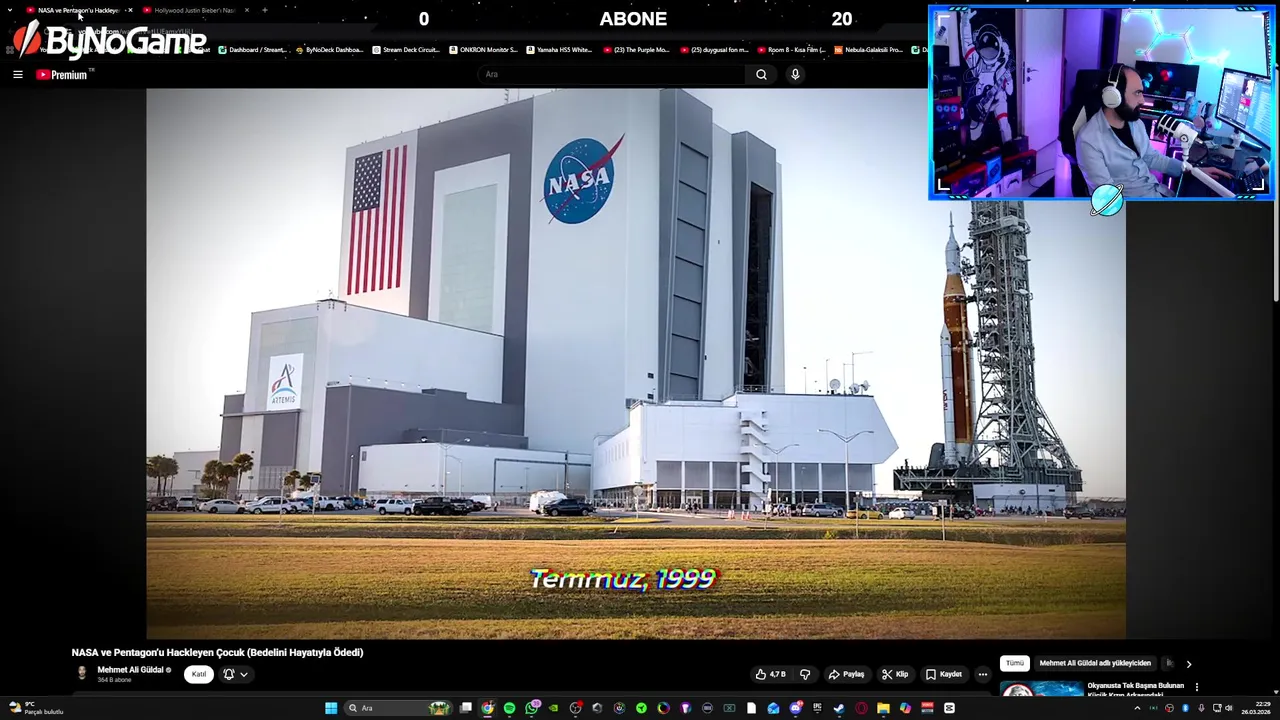Viewport: 1280px width, 720px height.
Task: Start voice search with the microphone icon
Action: tap(795, 74)
